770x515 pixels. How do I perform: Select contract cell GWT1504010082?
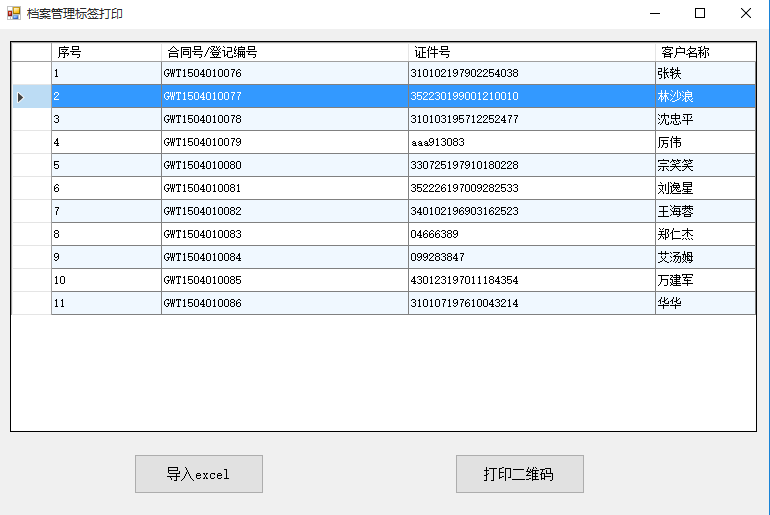click(x=285, y=212)
